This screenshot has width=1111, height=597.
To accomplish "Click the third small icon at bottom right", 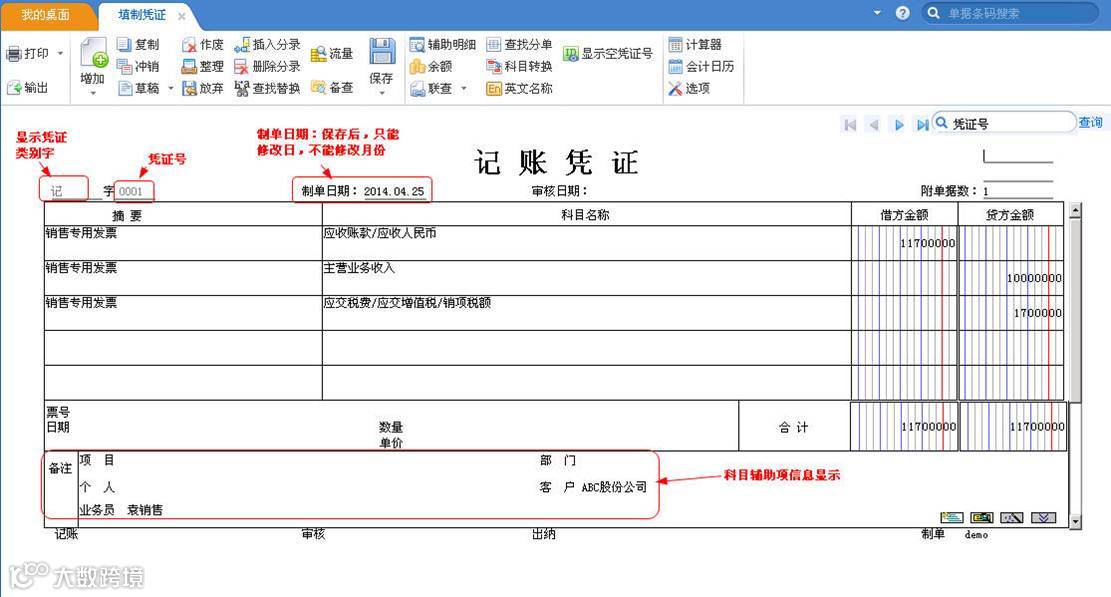I will point(1011,518).
